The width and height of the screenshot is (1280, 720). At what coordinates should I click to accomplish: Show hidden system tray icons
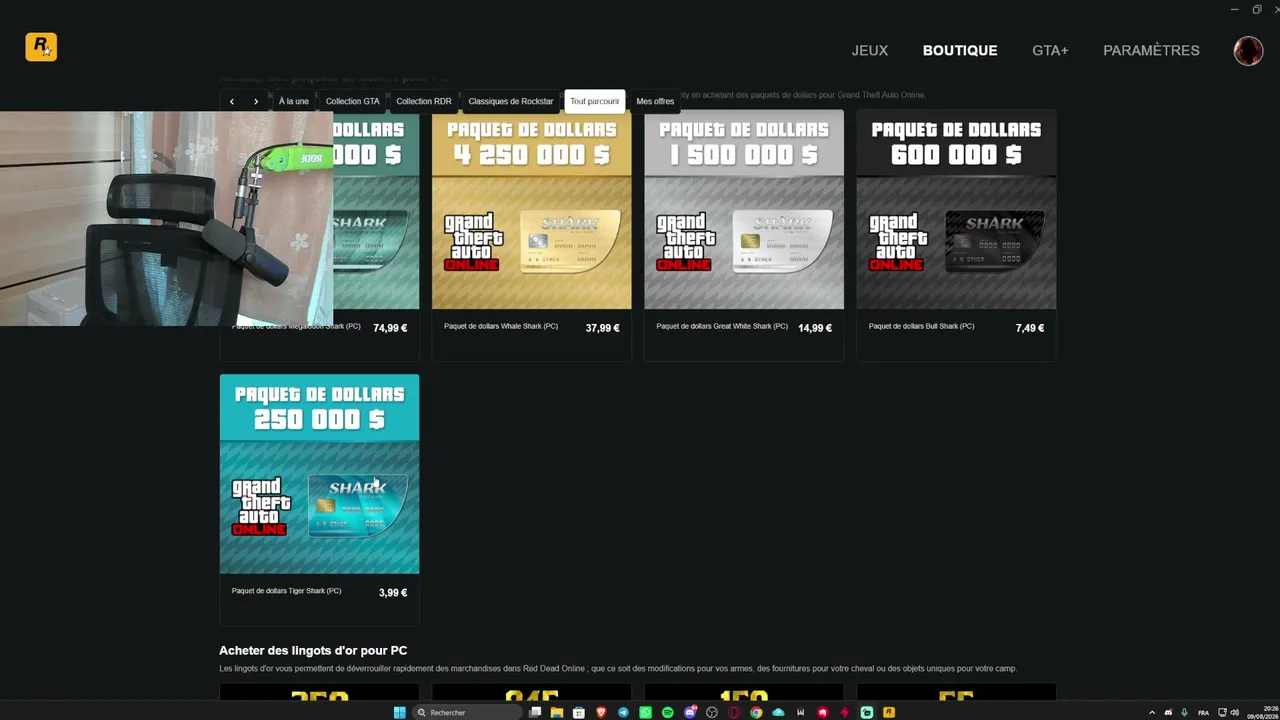[1151, 712]
